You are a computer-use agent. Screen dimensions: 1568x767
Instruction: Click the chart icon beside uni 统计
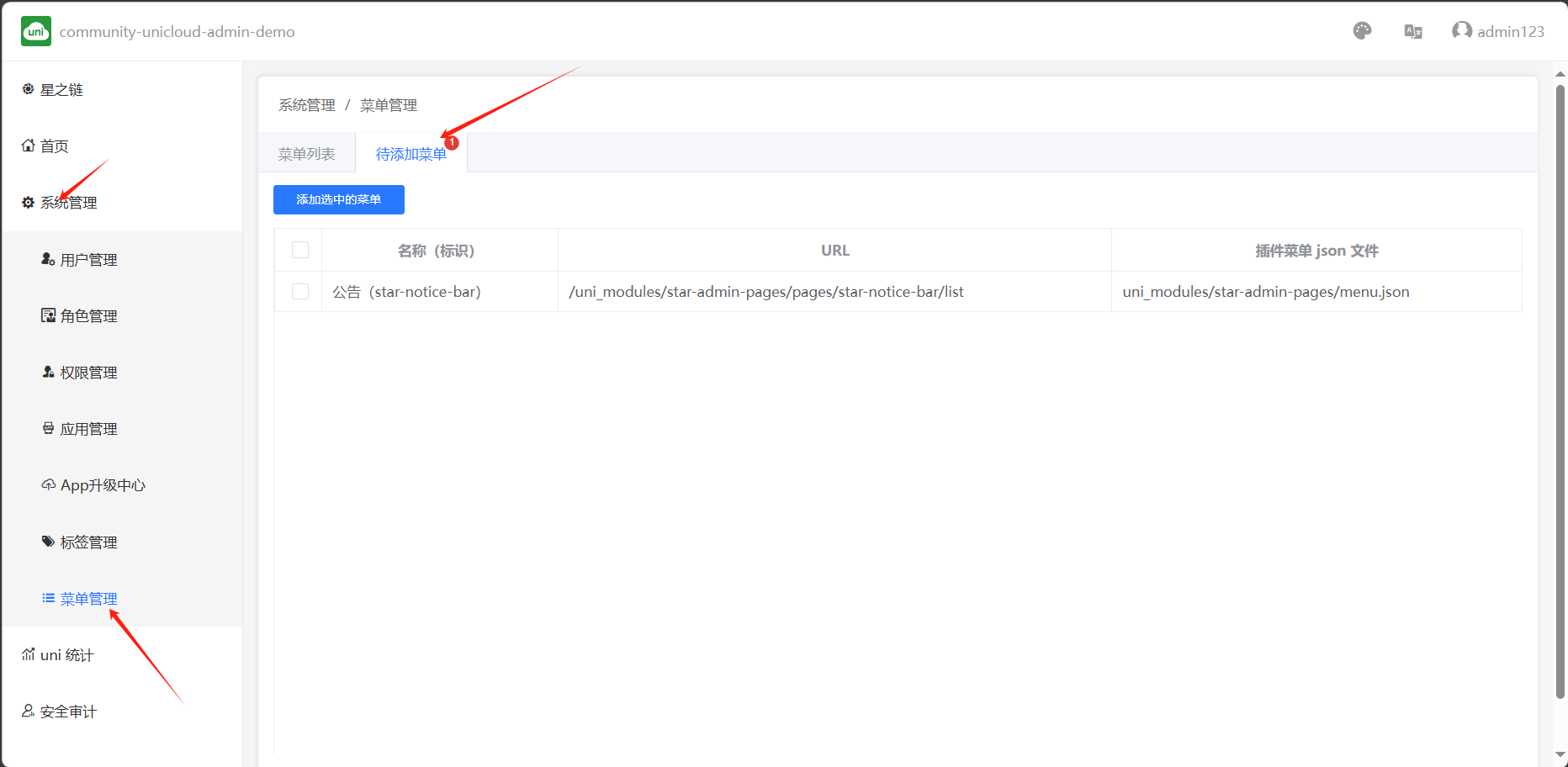(x=28, y=654)
